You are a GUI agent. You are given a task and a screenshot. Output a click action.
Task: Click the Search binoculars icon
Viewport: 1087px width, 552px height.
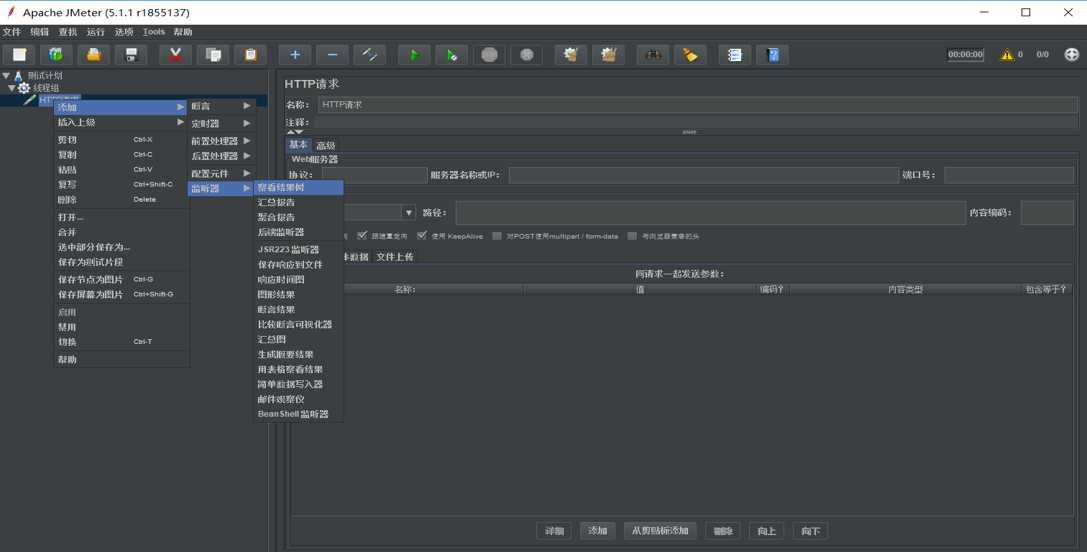652,55
